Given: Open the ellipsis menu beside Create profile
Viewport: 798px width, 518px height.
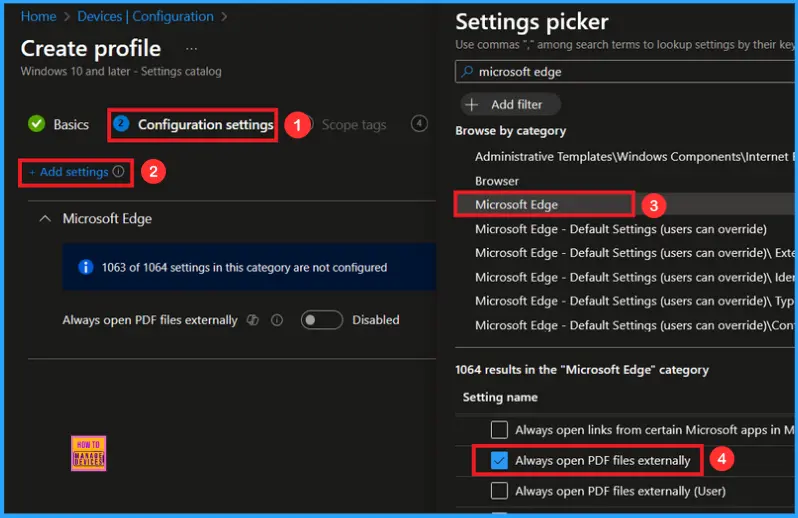Looking at the screenshot, I should (191, 49).
